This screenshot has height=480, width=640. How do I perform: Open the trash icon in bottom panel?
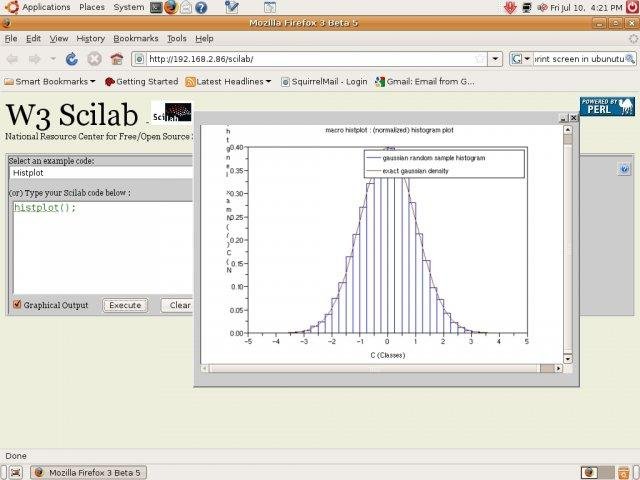(x=624, y=472)
